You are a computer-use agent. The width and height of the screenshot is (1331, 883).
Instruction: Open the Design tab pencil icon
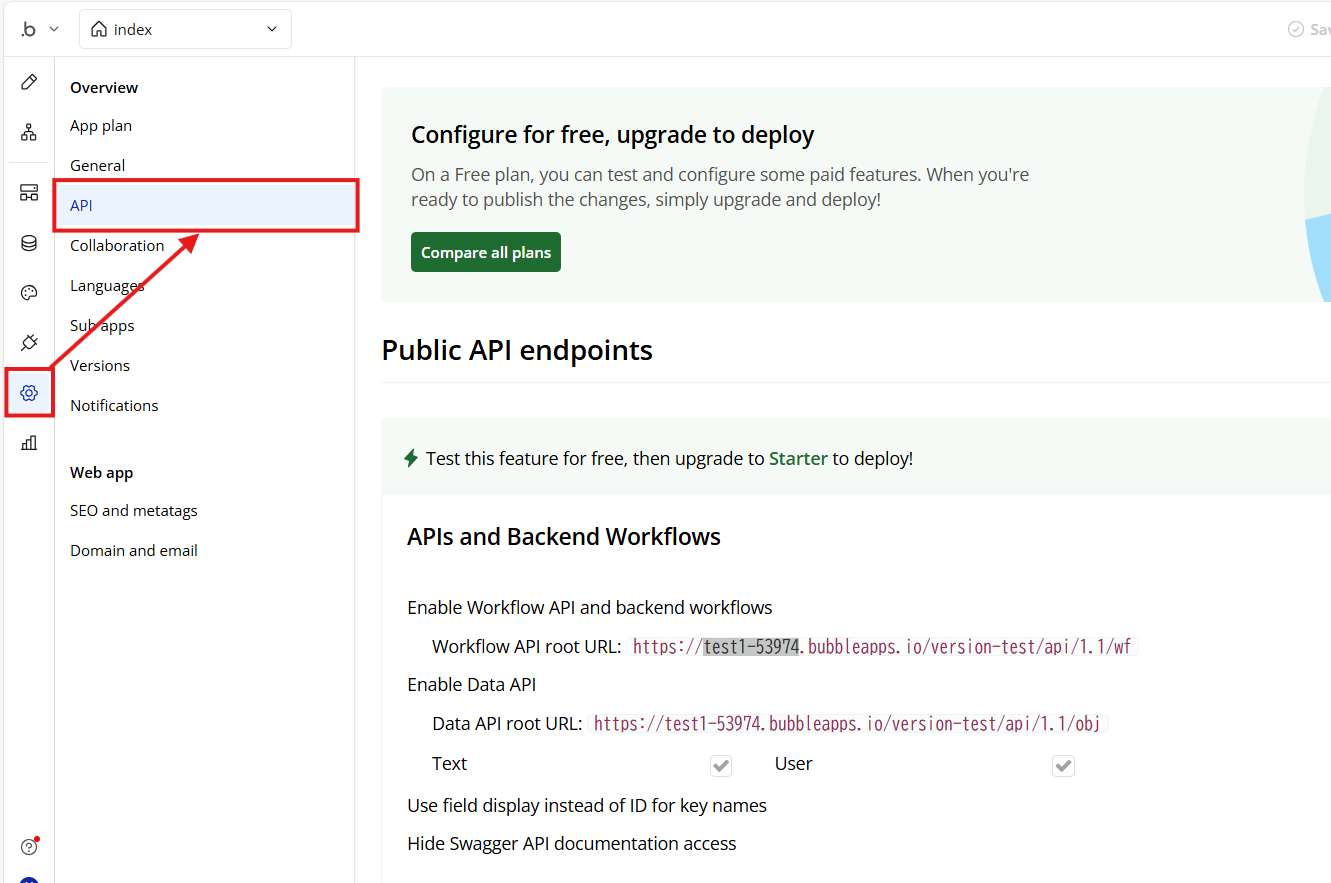tap(29, 82)
